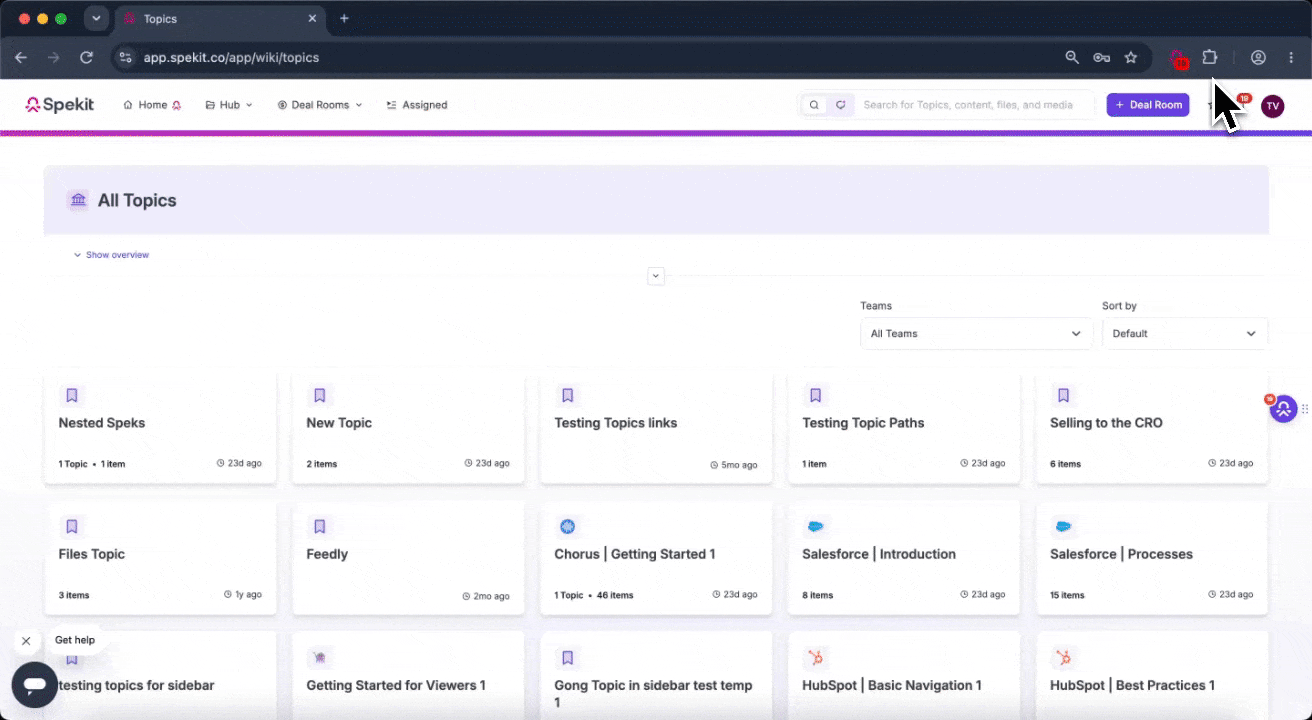Image resolution: width=1312 pixels, height=720 pixels.
Task: Expand the Deal Rooms menu
Action: click(320, 105)
